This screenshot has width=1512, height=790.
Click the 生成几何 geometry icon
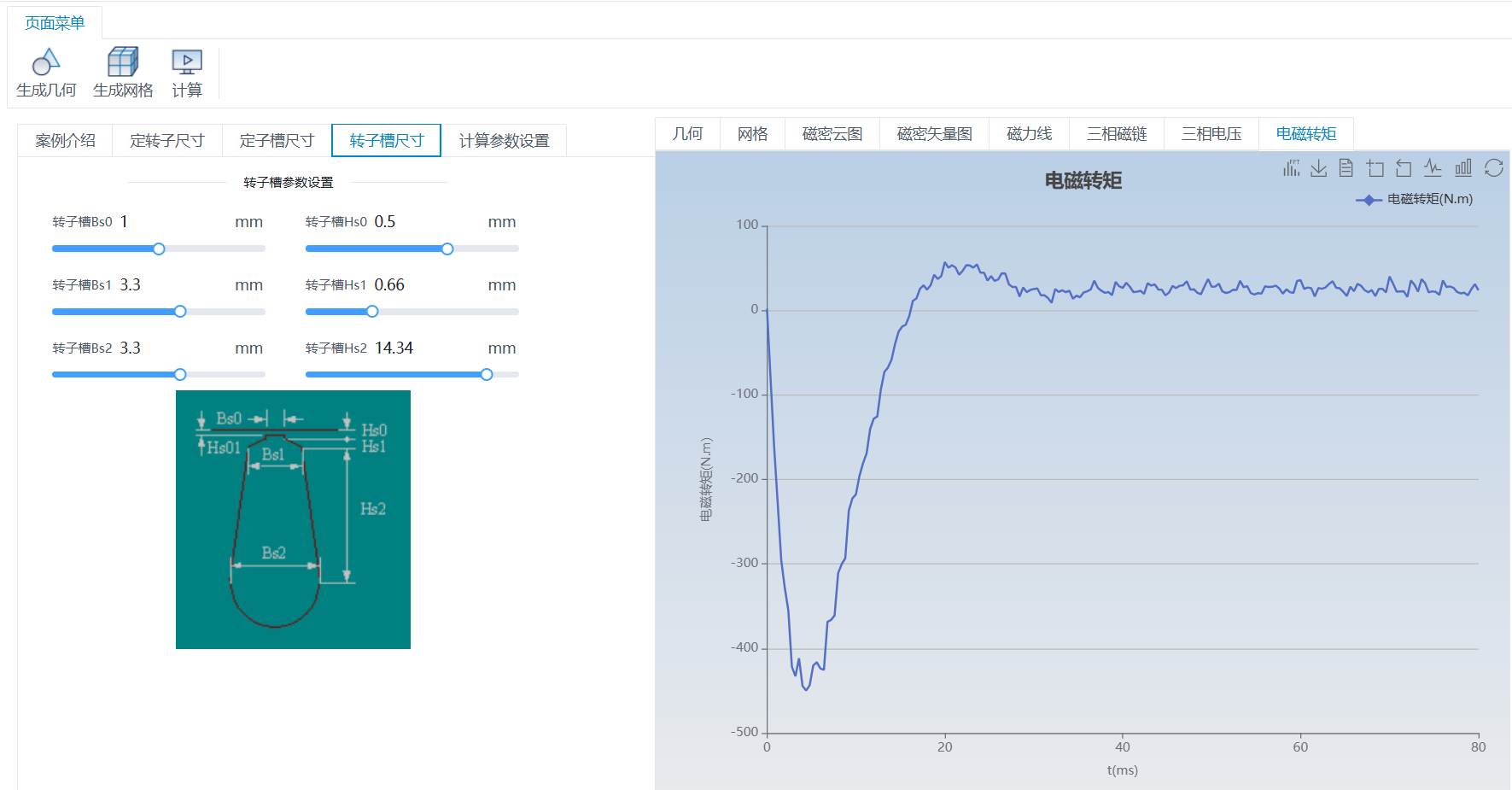(46, 62)
